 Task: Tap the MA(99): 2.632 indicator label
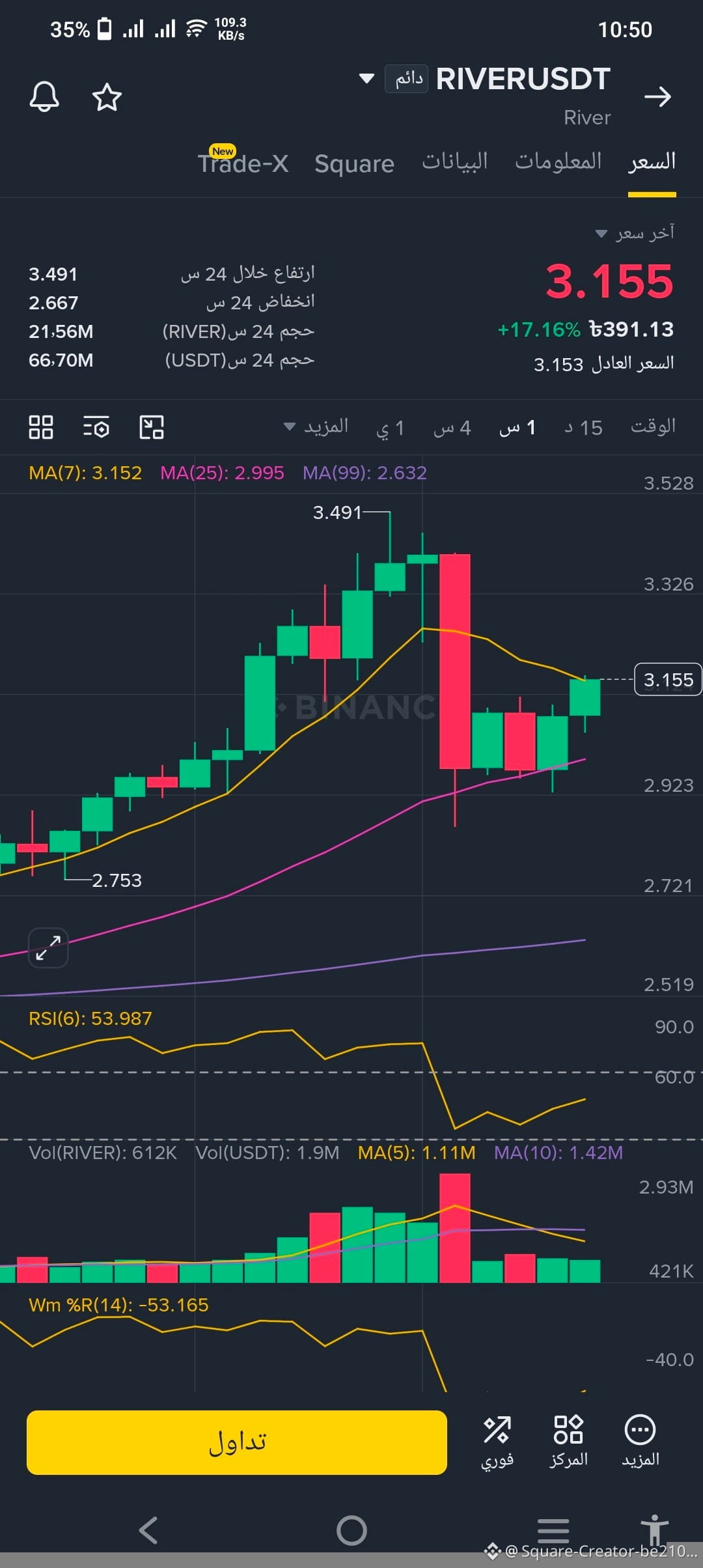coord(365,473)
